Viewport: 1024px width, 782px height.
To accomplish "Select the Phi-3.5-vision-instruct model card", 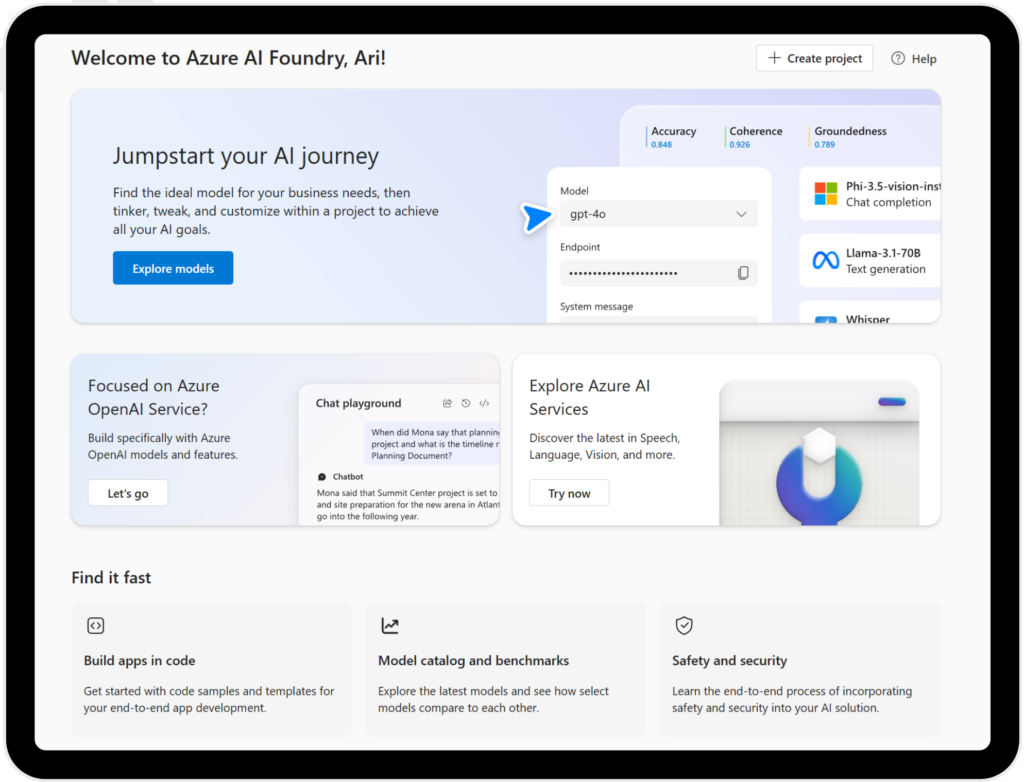I will pyautogui.click(x=870, y=194).
